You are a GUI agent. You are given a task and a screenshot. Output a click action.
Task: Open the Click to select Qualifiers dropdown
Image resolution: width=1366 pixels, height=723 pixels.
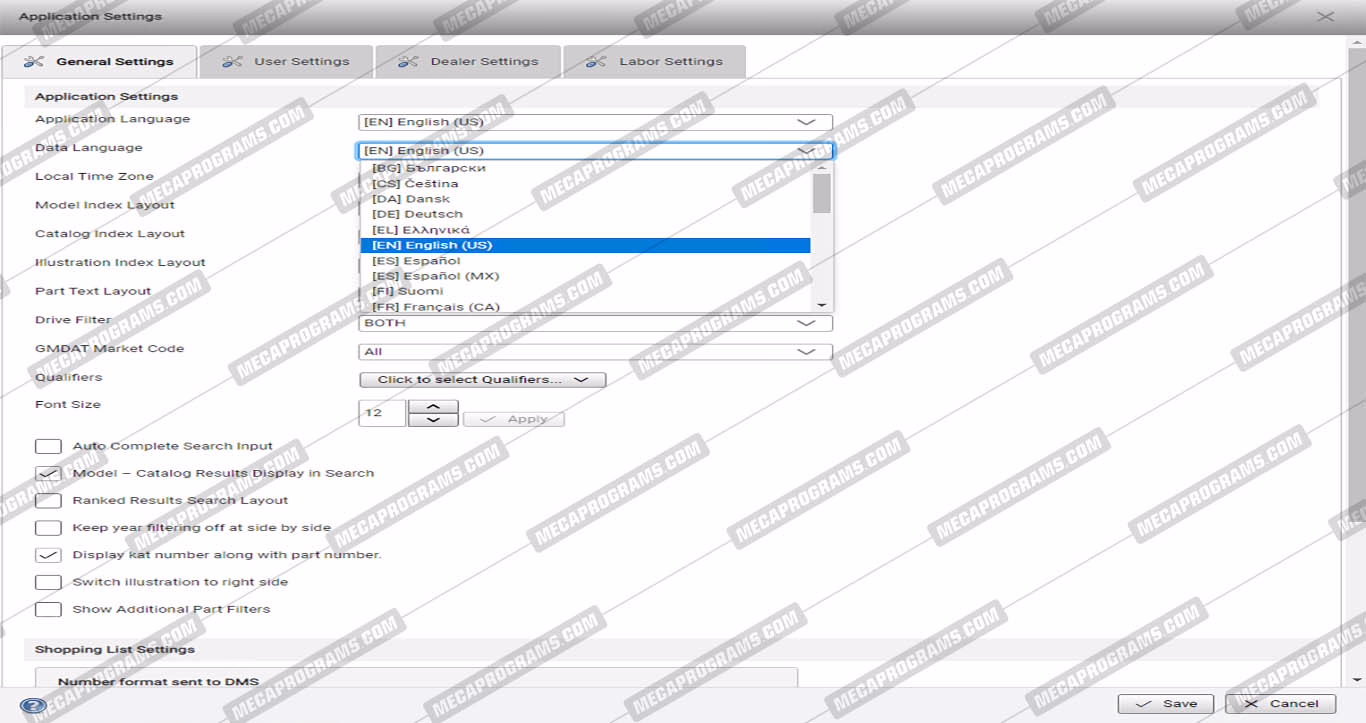[482, 380]
